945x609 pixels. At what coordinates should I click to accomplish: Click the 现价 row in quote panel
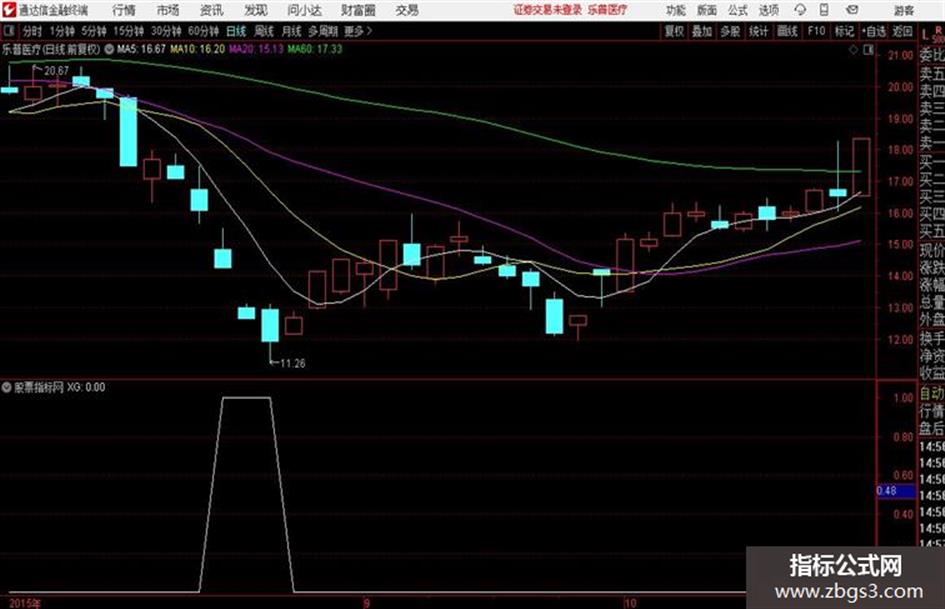(x=932, y=250)
